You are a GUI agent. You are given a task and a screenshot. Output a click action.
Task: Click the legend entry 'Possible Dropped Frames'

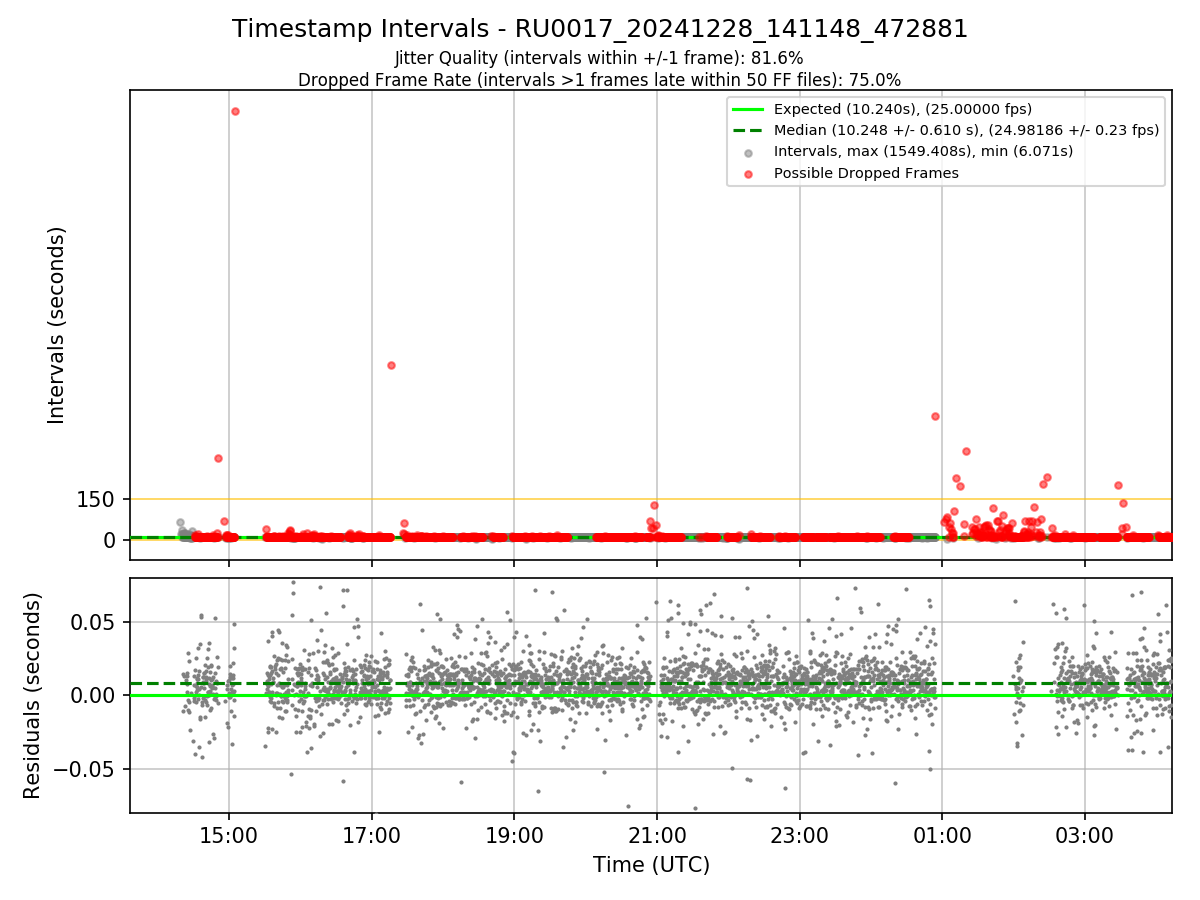866,173
